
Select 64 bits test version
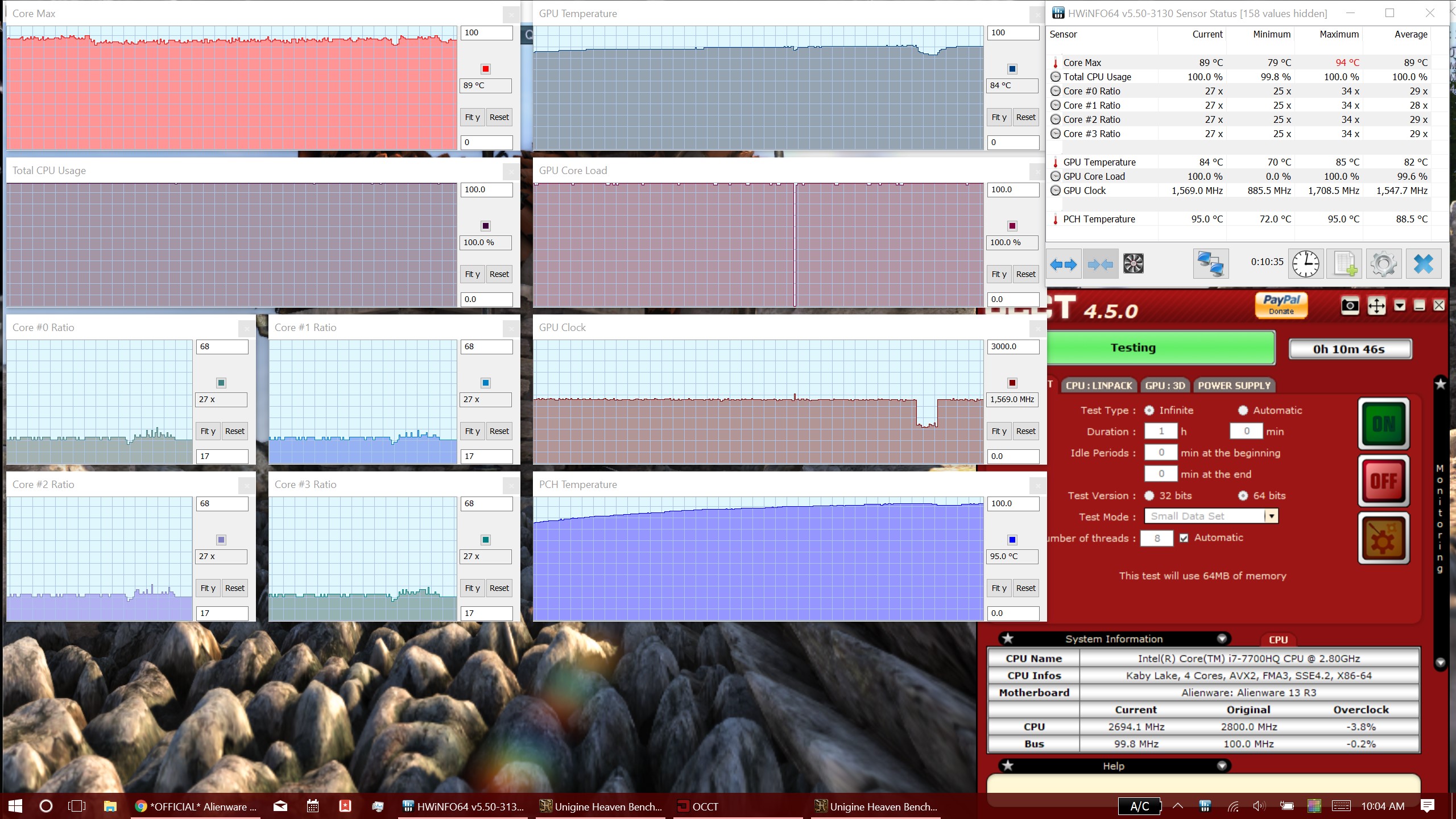[x=1243, y=495]
